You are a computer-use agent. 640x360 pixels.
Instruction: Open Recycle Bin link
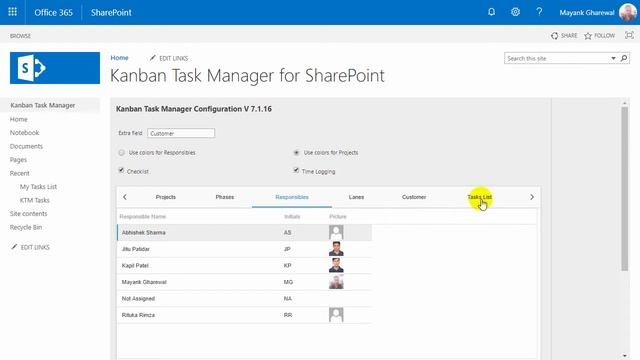(26, 227)
